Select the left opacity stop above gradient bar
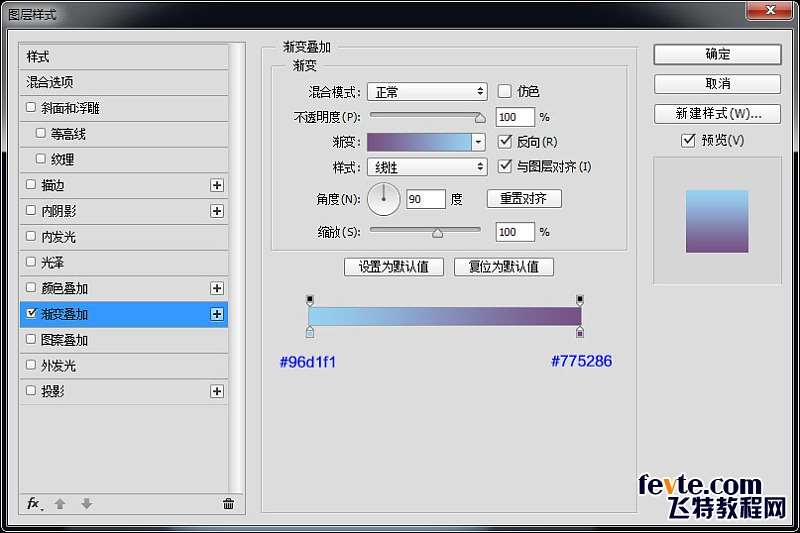 click(x=310, y=299)
